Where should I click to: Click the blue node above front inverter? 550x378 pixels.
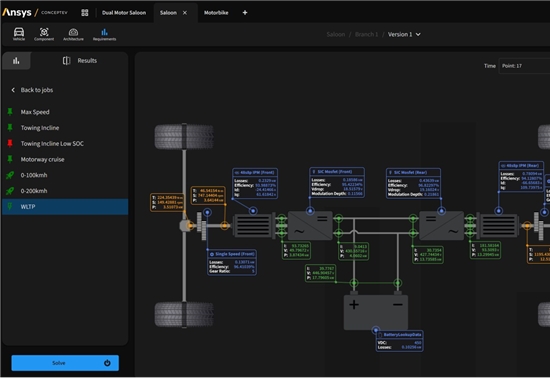click(310, 211)
